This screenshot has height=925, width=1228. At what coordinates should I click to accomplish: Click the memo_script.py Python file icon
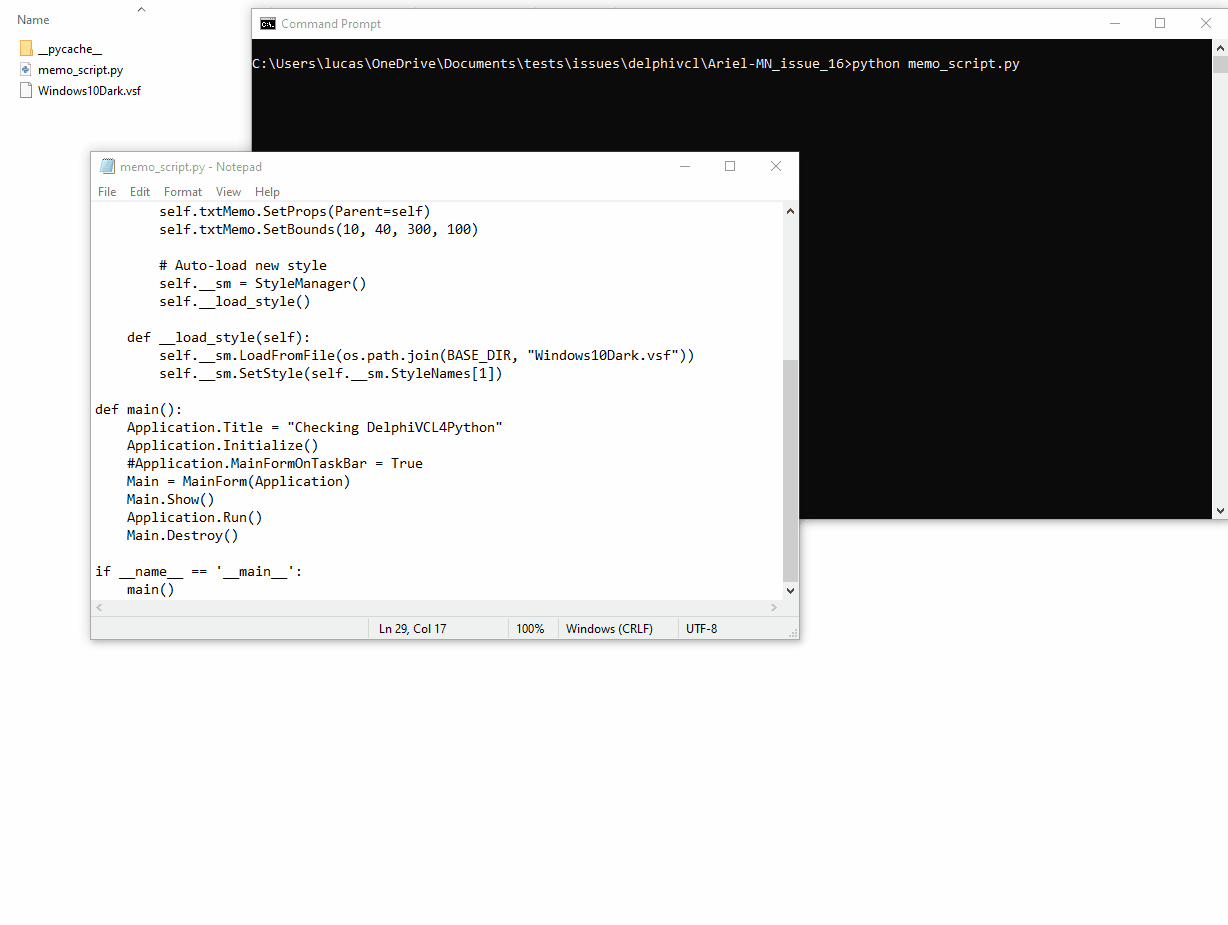[x=24, y=69]
